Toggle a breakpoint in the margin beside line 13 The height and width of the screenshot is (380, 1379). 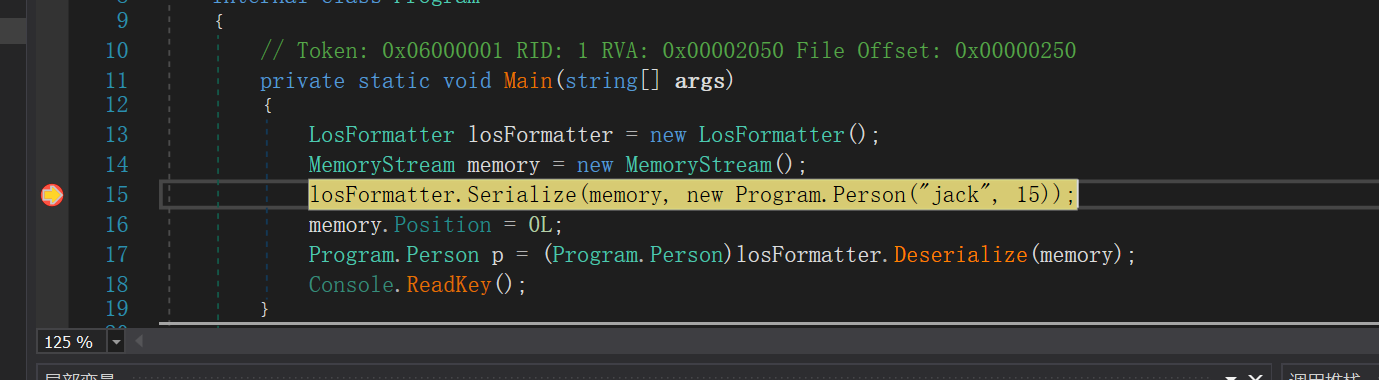(x=52, y=135)
